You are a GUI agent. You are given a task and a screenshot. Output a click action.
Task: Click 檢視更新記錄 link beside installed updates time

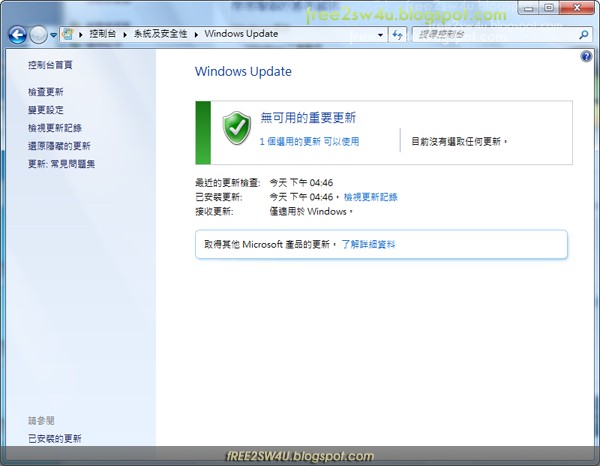tap(370, 197)
